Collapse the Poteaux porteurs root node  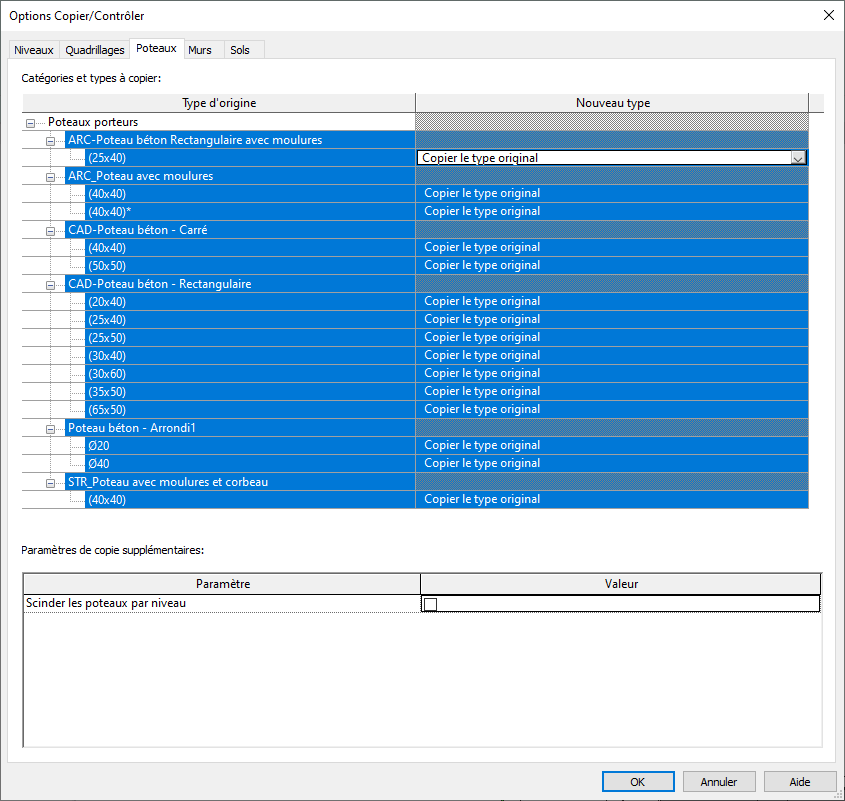pyautogui.click(x=30, y=122)
